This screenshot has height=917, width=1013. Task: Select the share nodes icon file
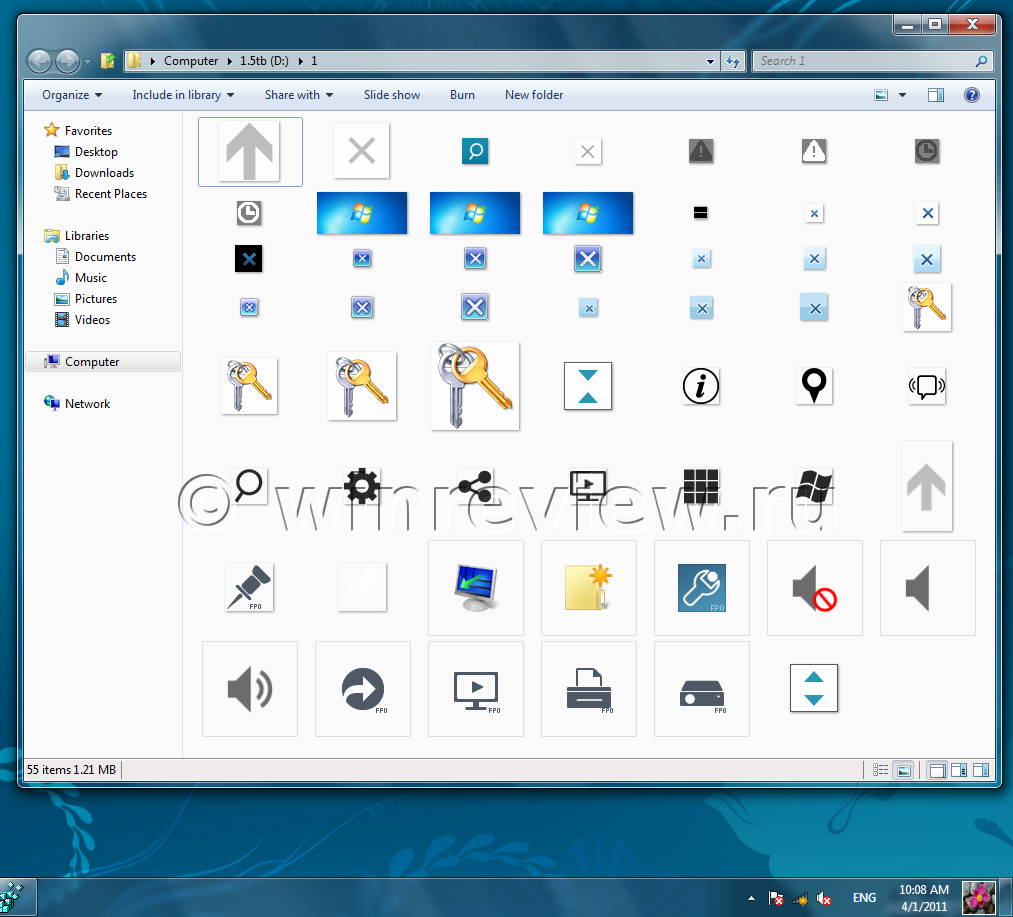[475, 486]
